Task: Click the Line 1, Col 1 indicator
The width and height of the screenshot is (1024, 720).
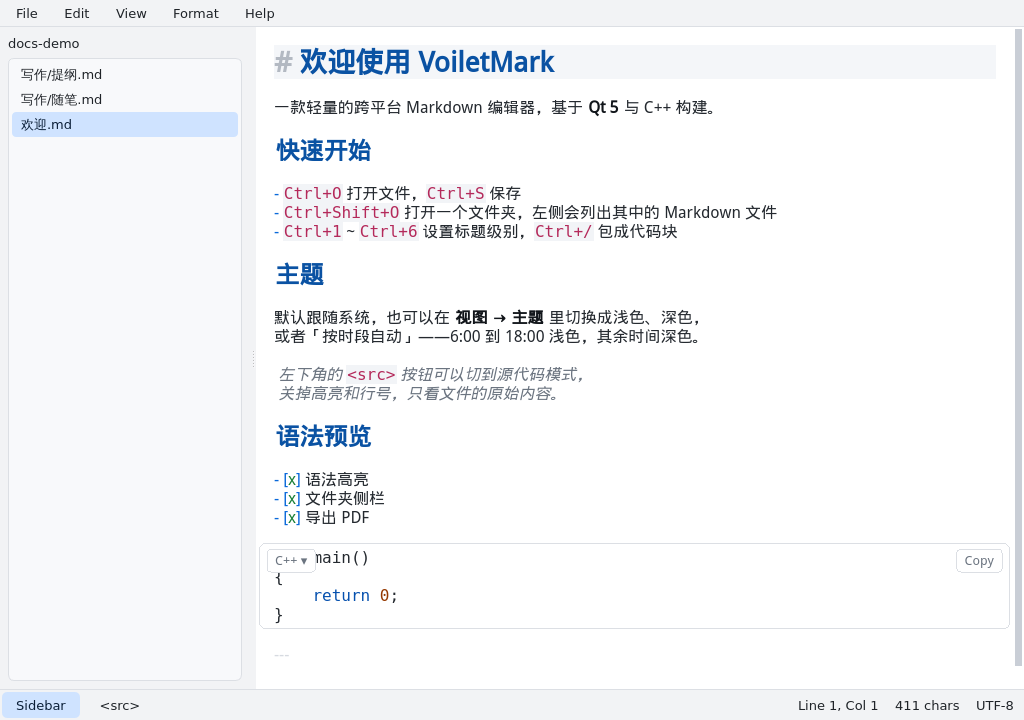Action: (x=838, y=706)
